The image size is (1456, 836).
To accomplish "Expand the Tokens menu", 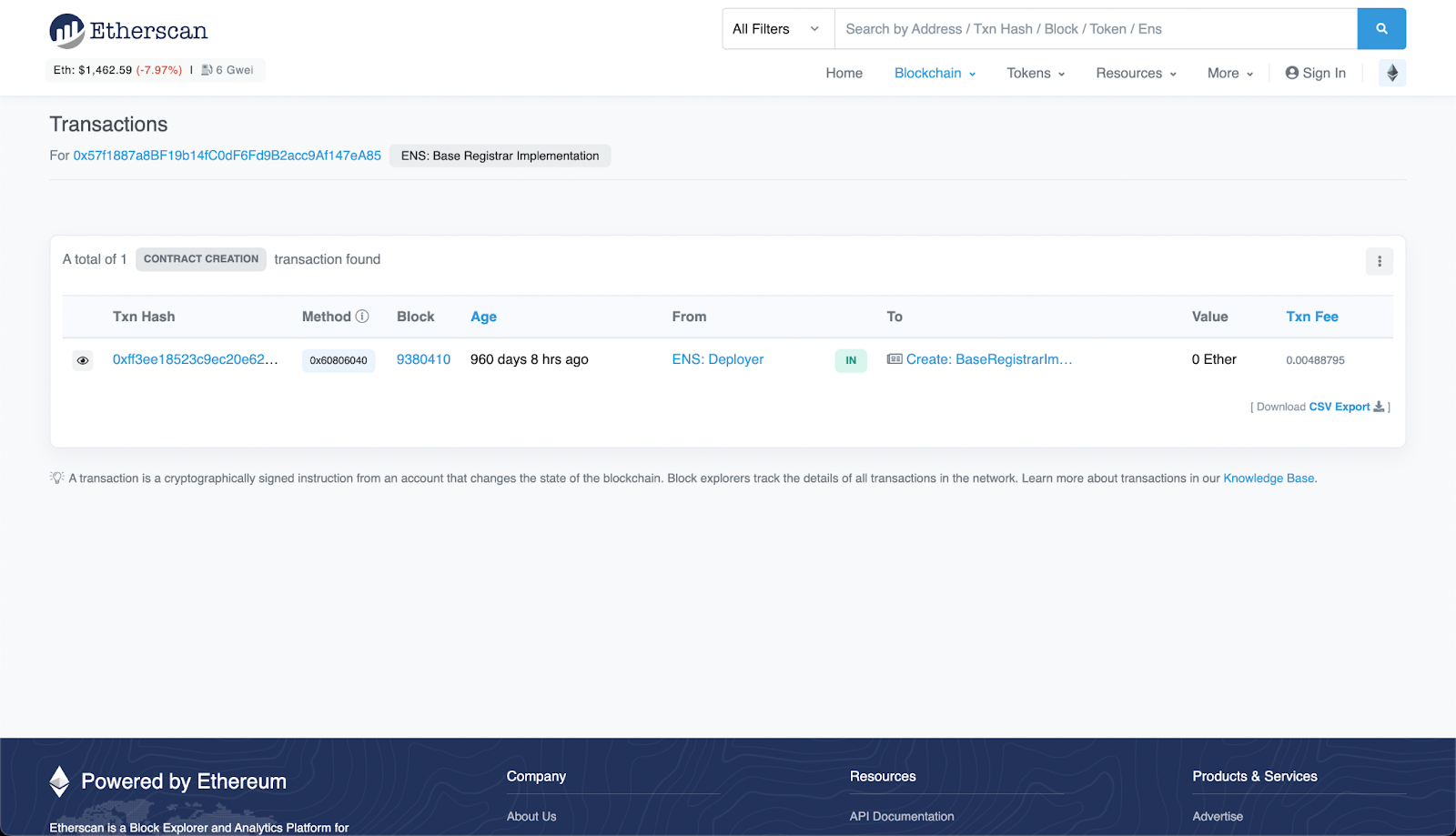I will 1036,73.
